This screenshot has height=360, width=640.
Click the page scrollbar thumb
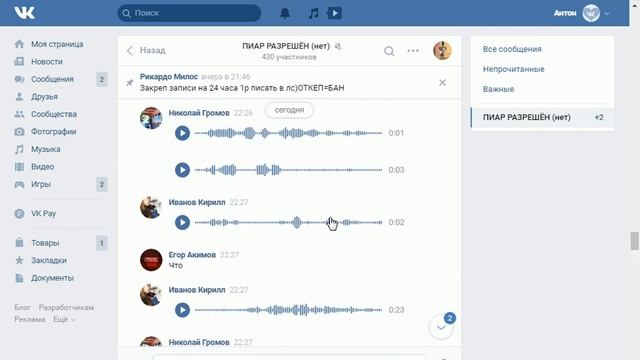[x=634, y=241]
